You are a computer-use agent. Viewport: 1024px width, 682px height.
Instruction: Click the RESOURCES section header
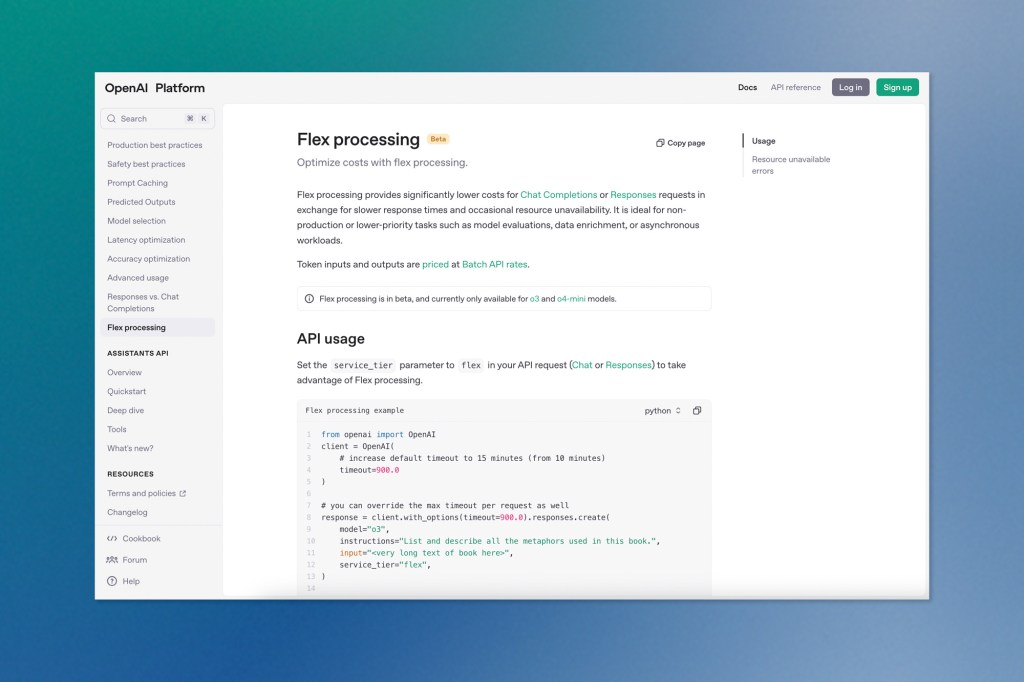pyautogui.click(x=131, y=474)
